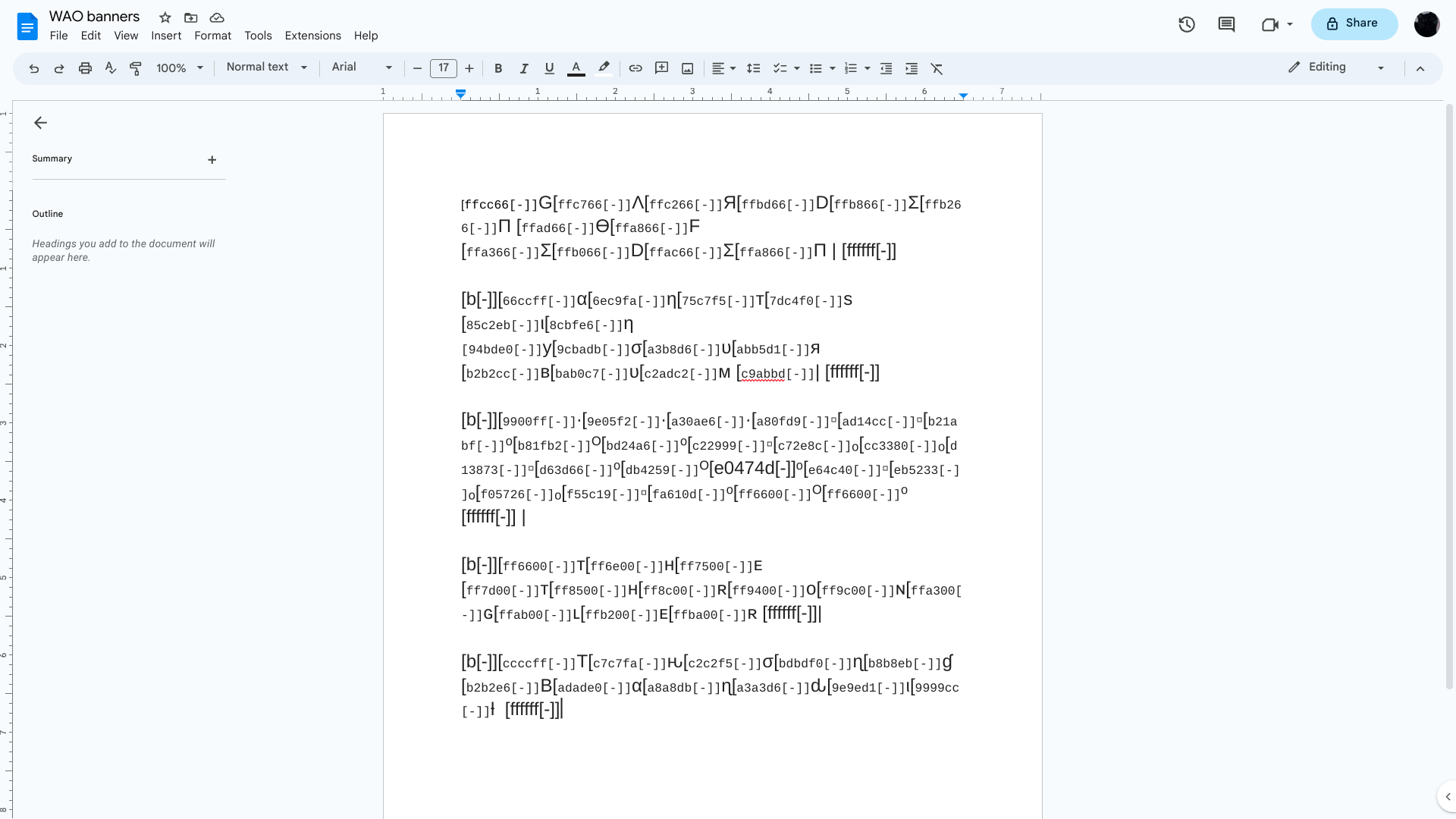Star the WAO banners document
The width and height of the screenshot is (1456, 819).
pos(165,17)
